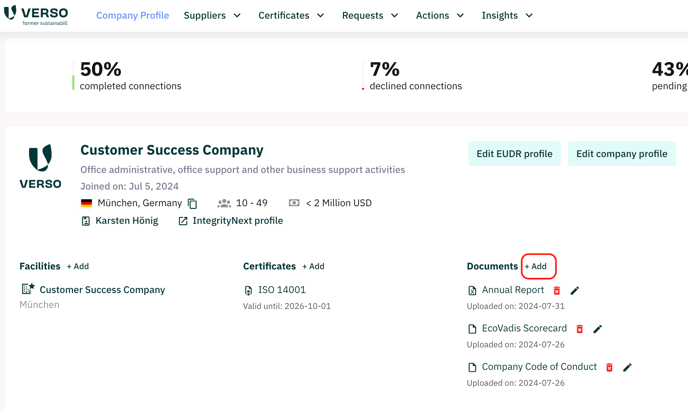Click the Edit EUDR profile button

(x=514, y=154)
